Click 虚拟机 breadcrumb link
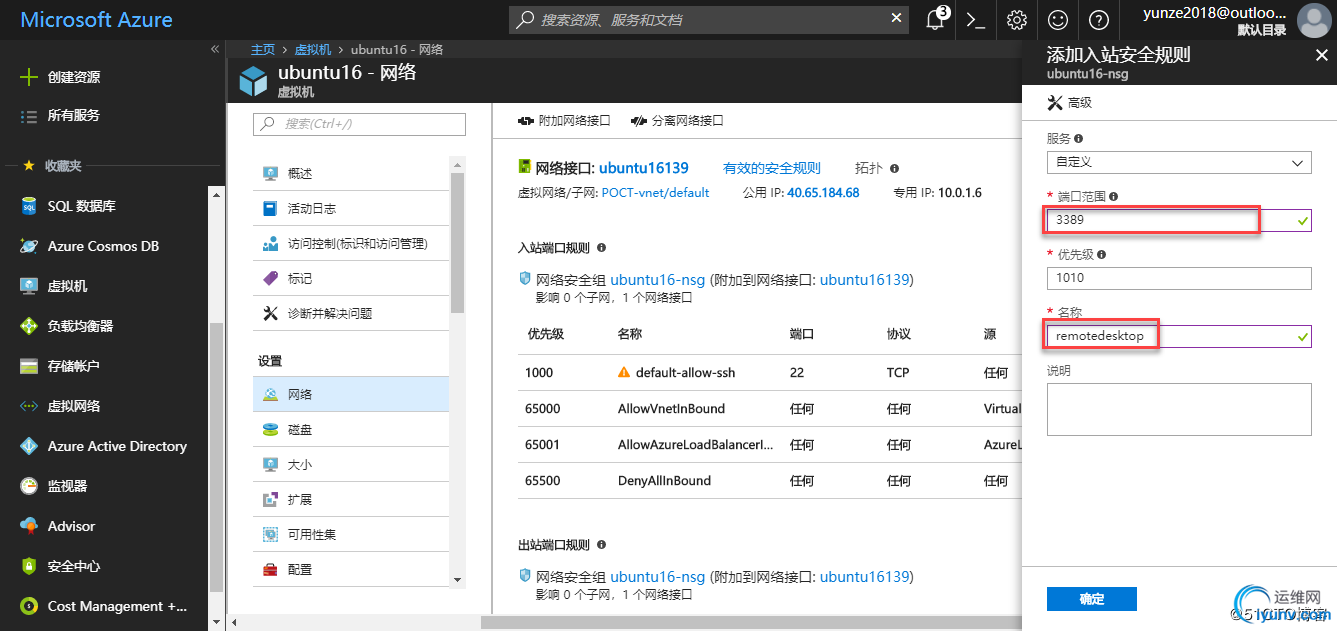 coord(314,50)
